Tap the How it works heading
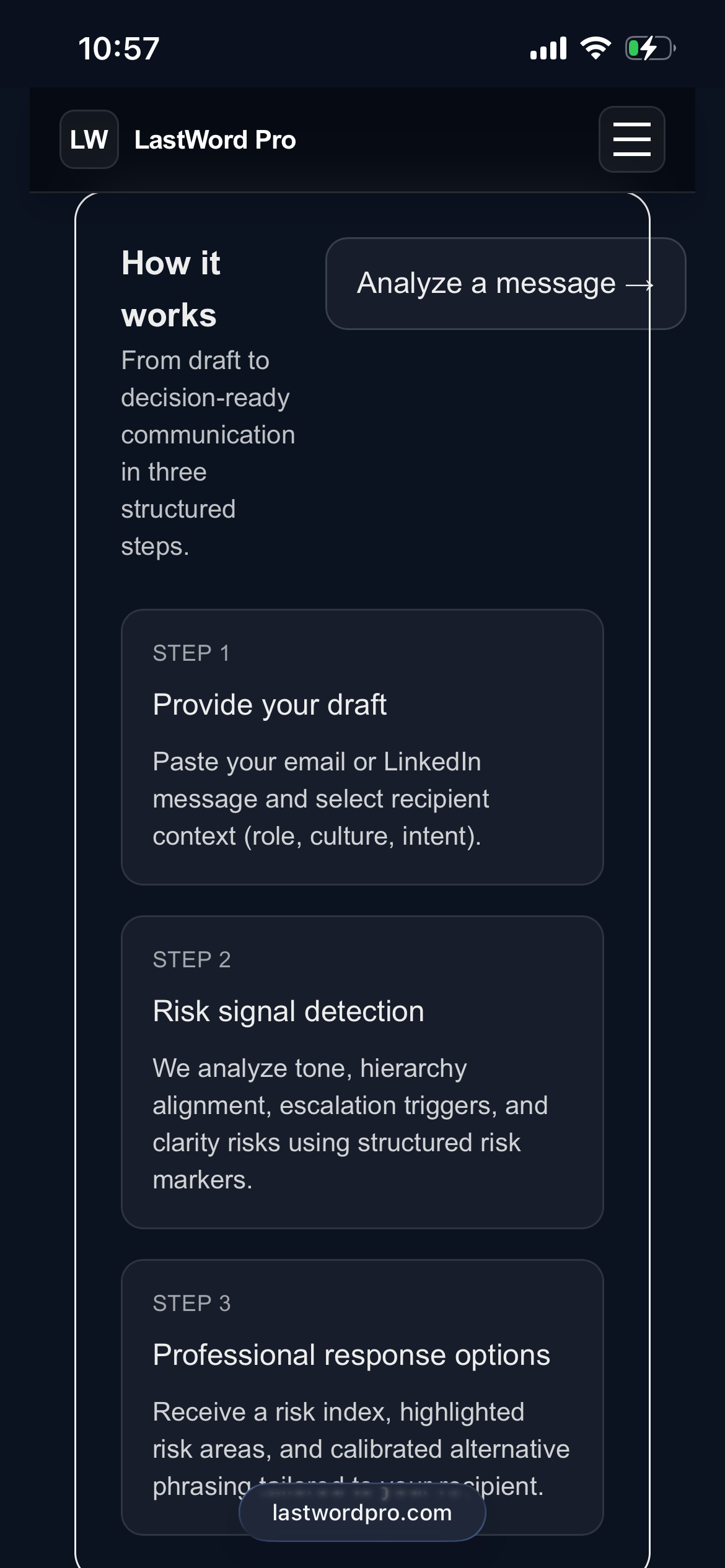 tap(171, 288)
